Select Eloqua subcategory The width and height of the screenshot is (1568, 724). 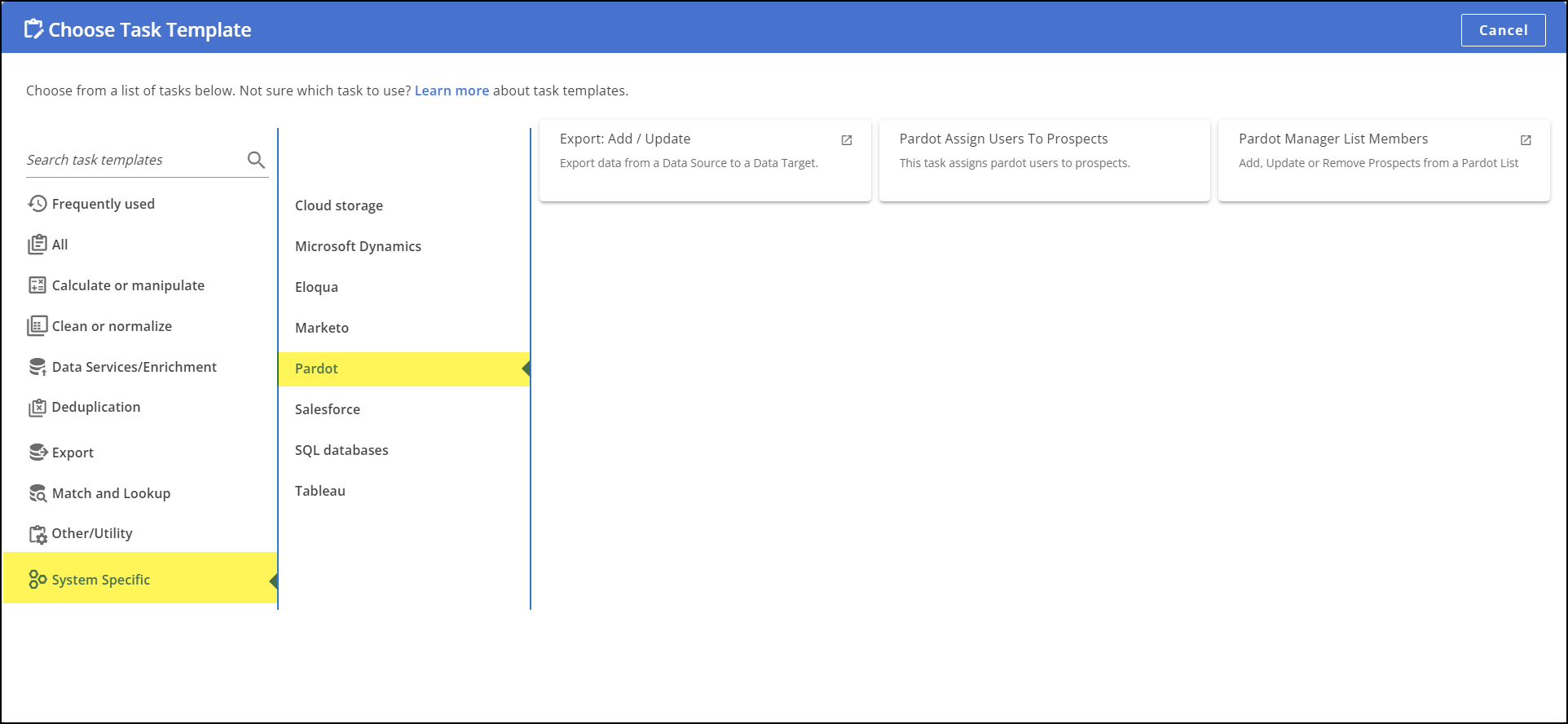[316, 287]
